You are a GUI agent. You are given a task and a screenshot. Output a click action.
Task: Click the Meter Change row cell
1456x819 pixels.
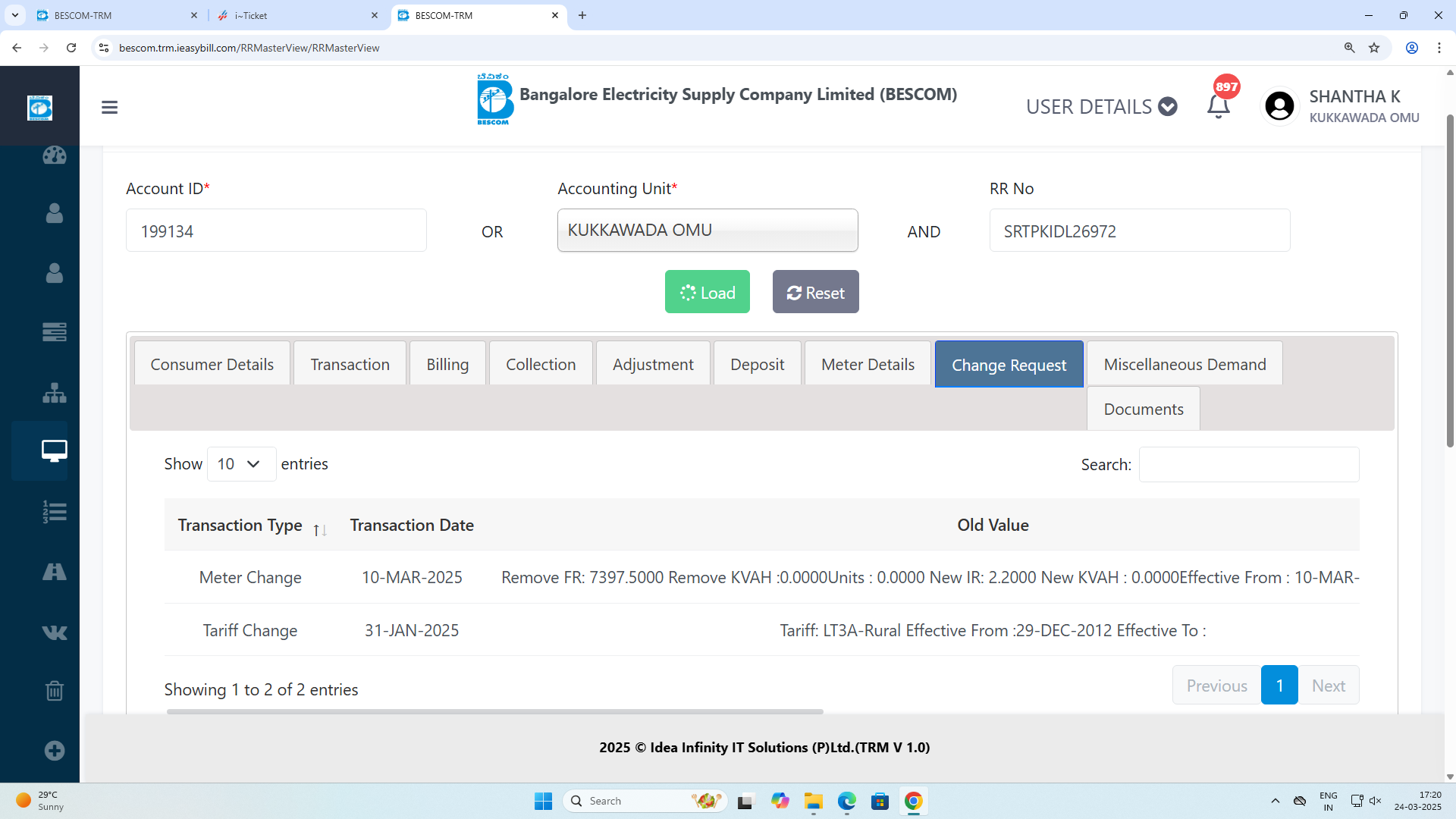pyautogui.click(x=250, y=577)
